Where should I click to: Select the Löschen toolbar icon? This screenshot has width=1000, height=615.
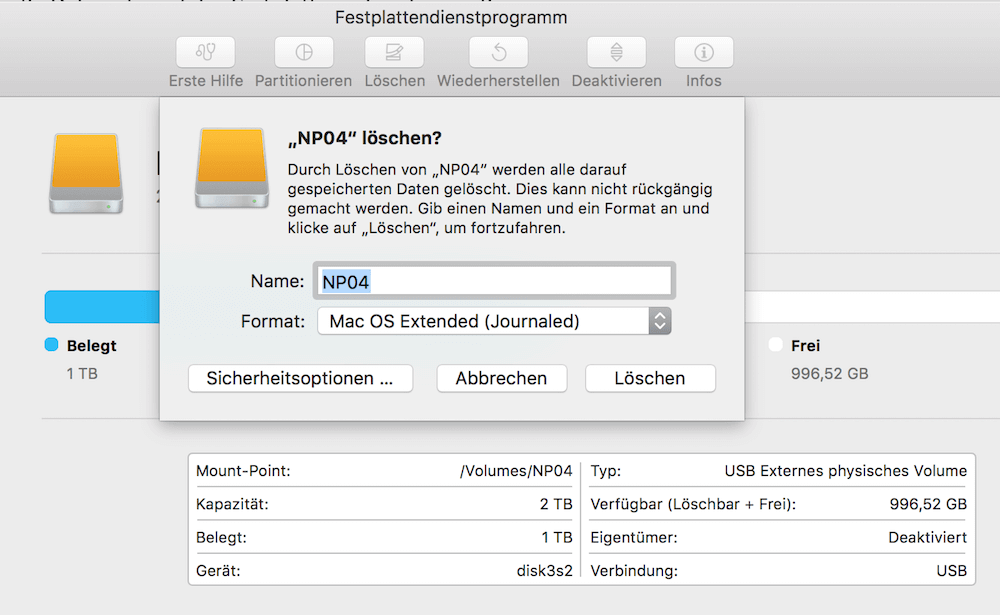pyautogui.click(x=394, y=52)
